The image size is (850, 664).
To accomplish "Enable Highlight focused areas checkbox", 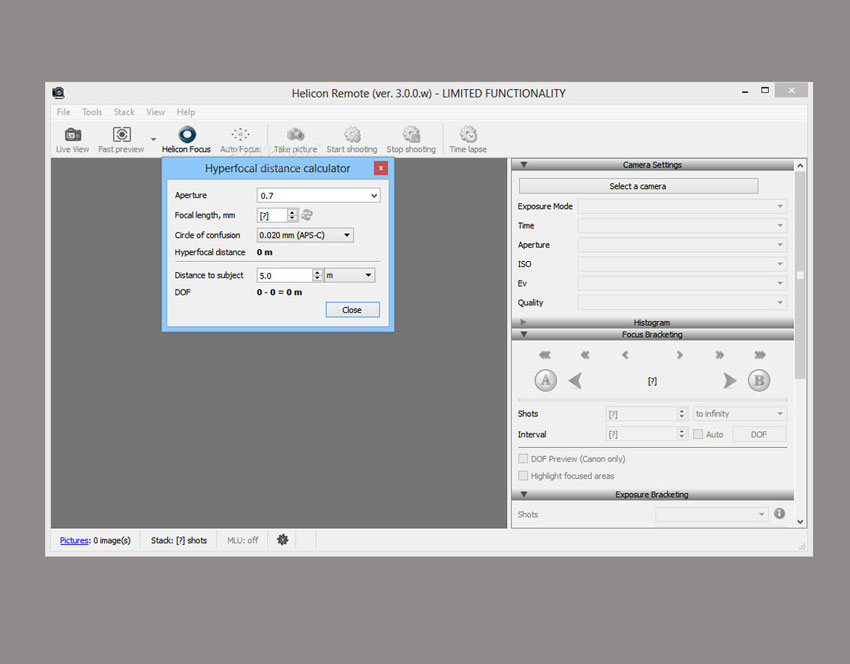I will tap(523, 476).
